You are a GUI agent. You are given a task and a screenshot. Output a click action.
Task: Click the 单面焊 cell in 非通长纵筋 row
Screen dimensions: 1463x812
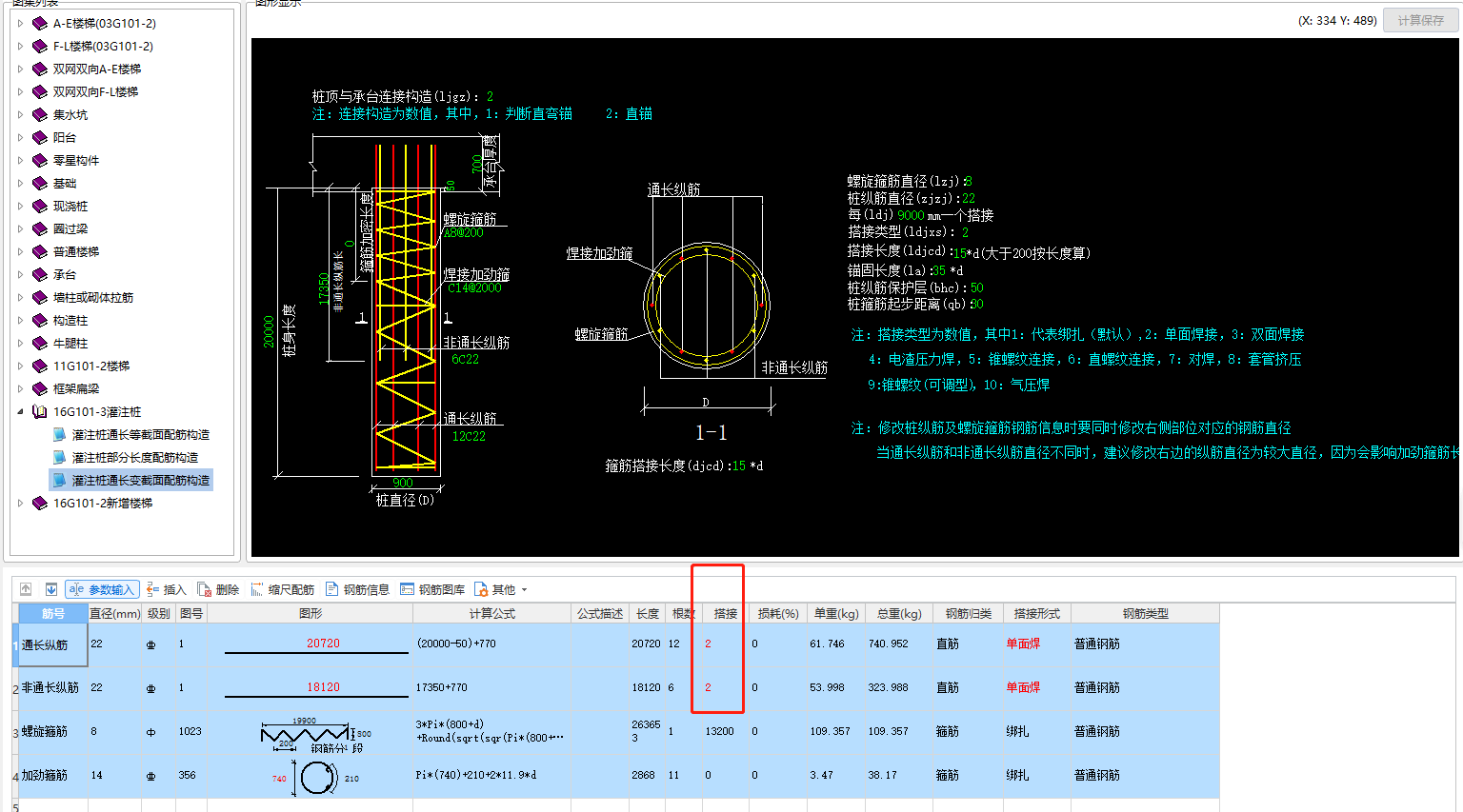[1036, 687]
